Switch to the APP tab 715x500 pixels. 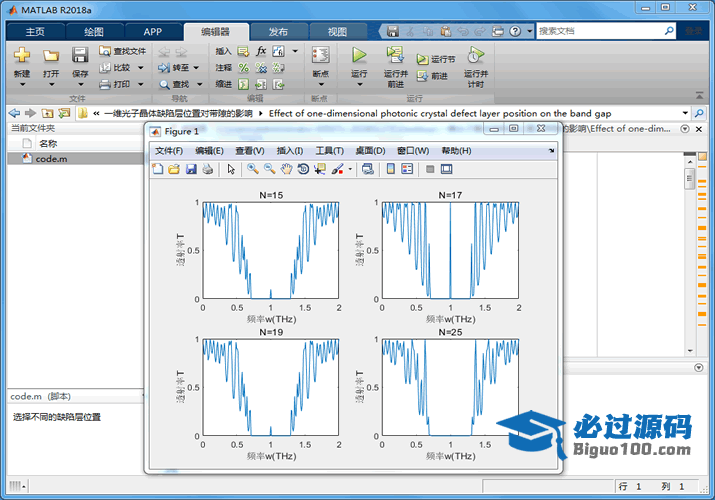click(x=153, y=31)
